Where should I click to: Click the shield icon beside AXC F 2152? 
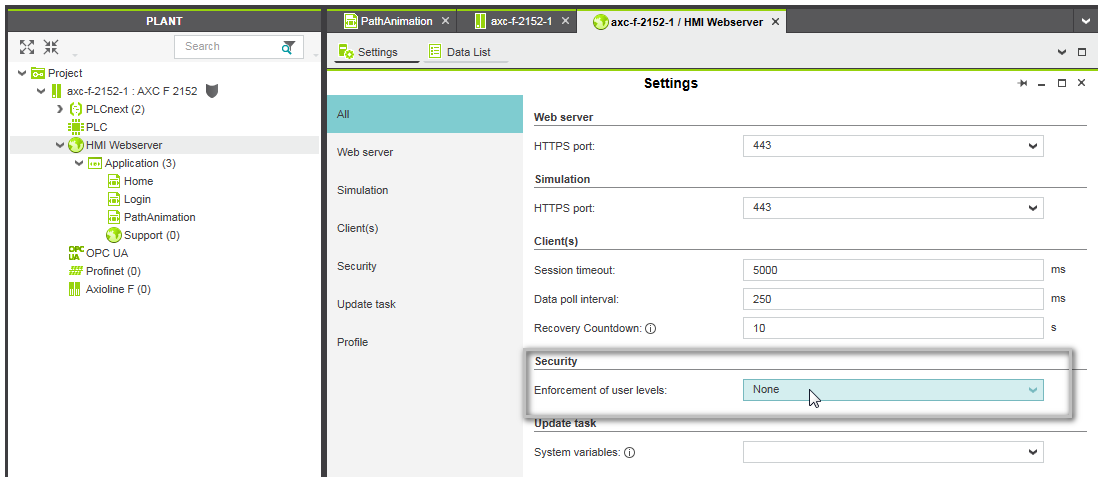point(211,91)
